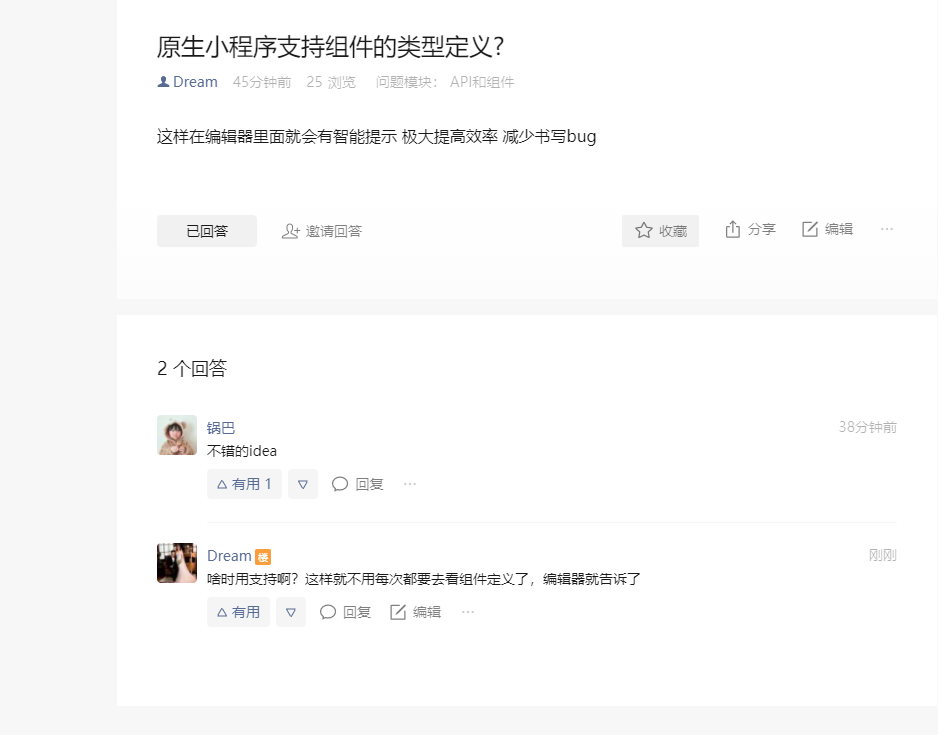
Task: Click the star icon to favorite the question
Action: coord(641,229)
